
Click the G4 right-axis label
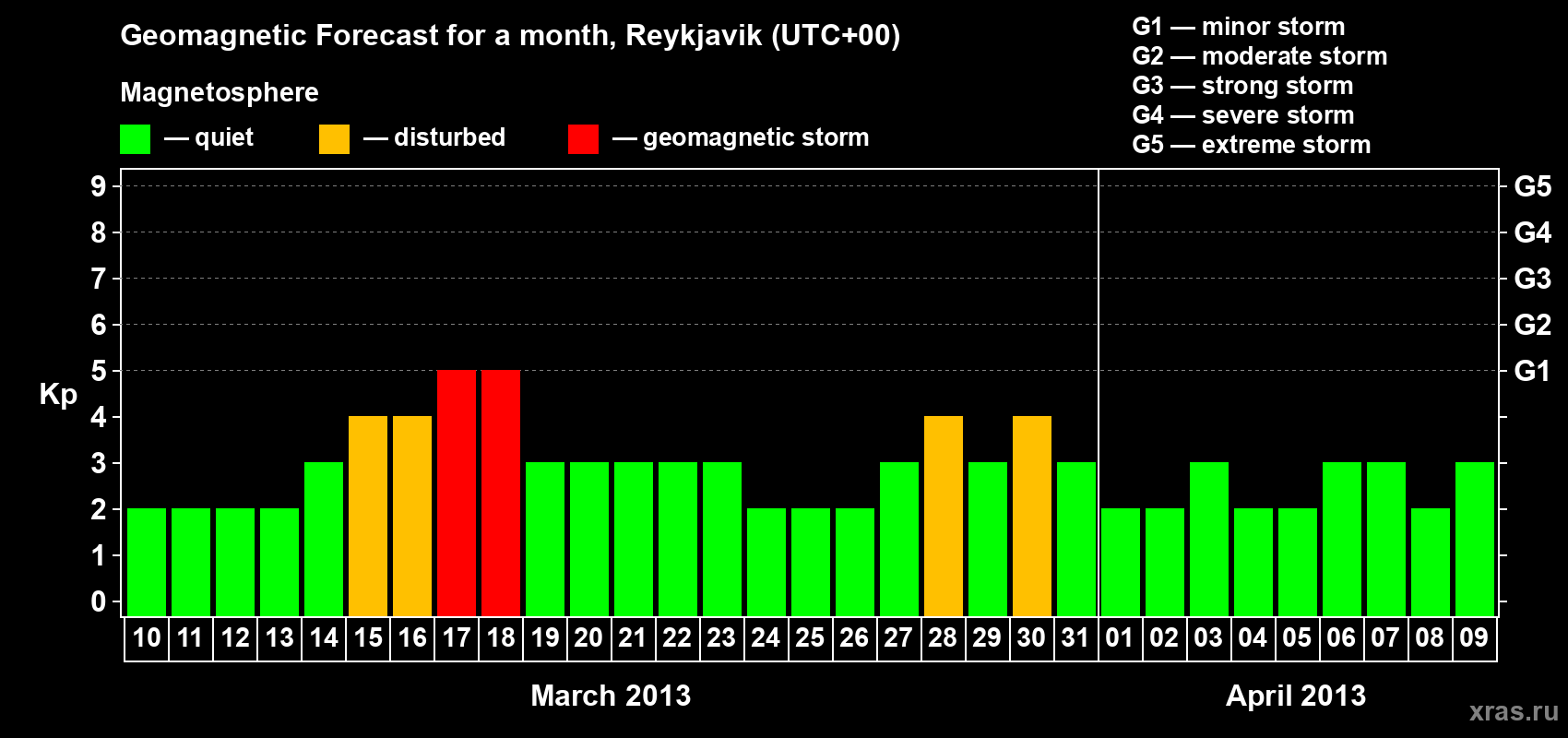(1532, 232)
